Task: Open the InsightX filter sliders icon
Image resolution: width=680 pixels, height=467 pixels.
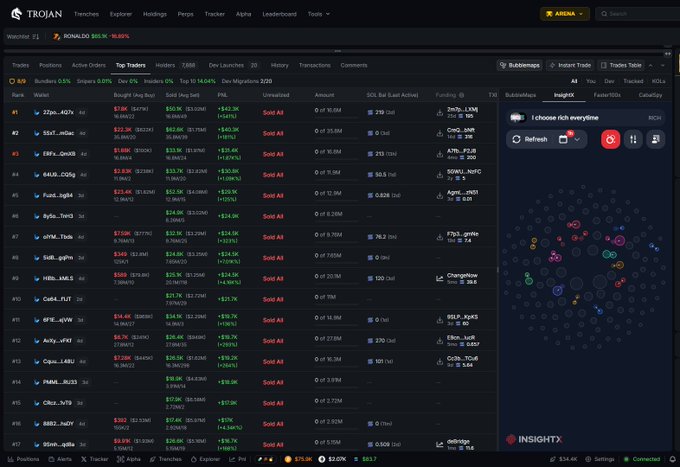Action: pyautogui.click(x=633, y=139)
